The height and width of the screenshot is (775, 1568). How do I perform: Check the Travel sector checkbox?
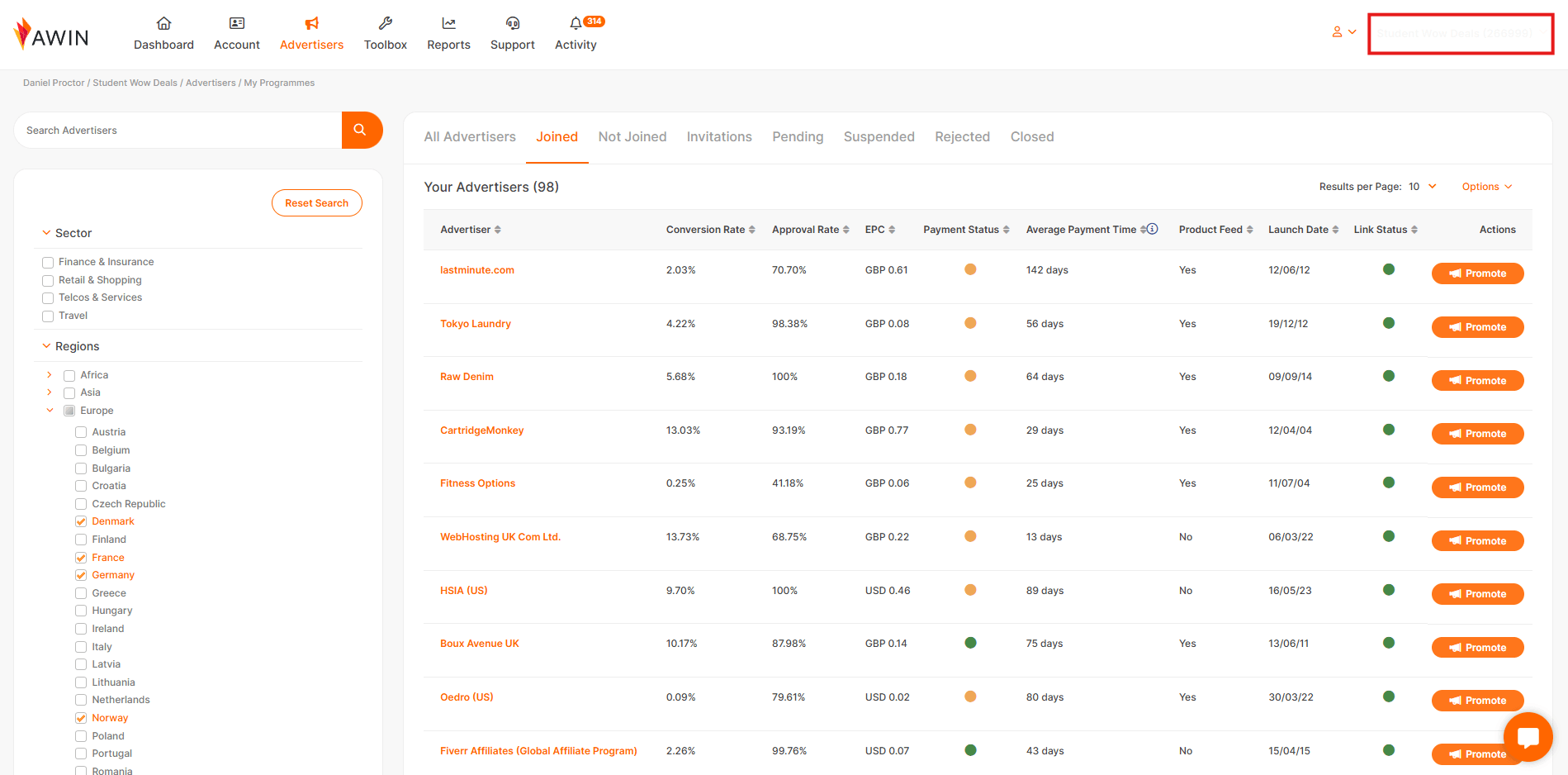point(48,316)
